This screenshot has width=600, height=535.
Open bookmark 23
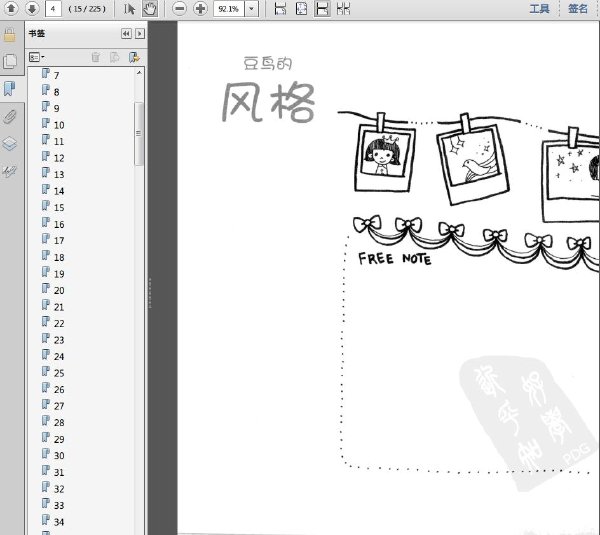59,340
